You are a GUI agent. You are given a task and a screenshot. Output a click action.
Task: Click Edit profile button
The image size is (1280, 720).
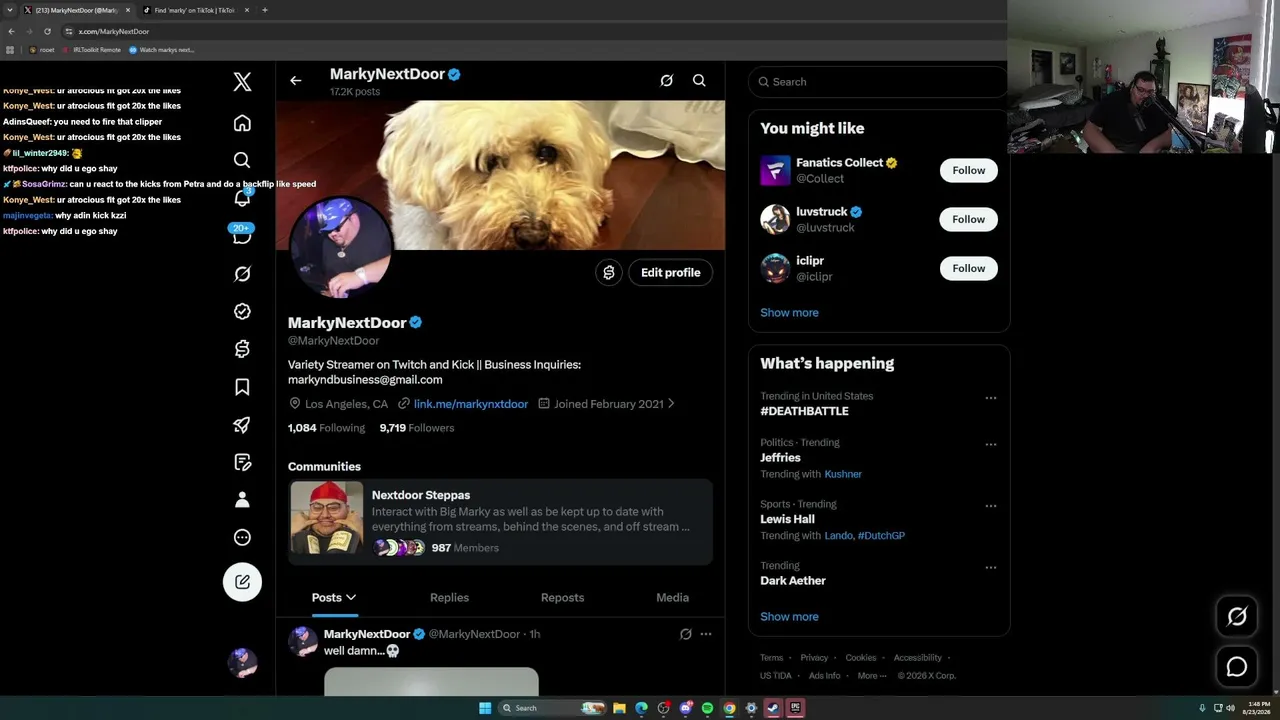670,272
